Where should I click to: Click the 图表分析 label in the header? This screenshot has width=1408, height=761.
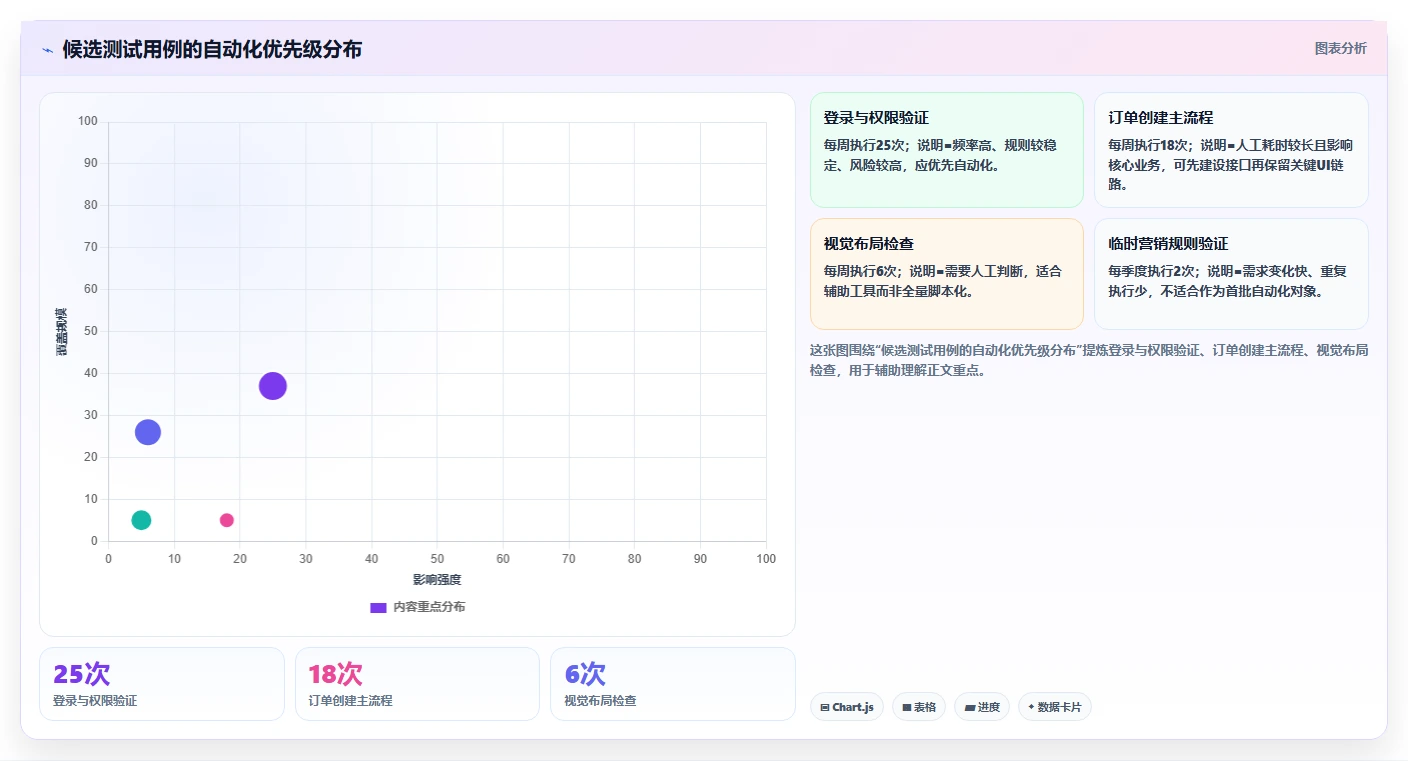click(x=1340, y=48)
